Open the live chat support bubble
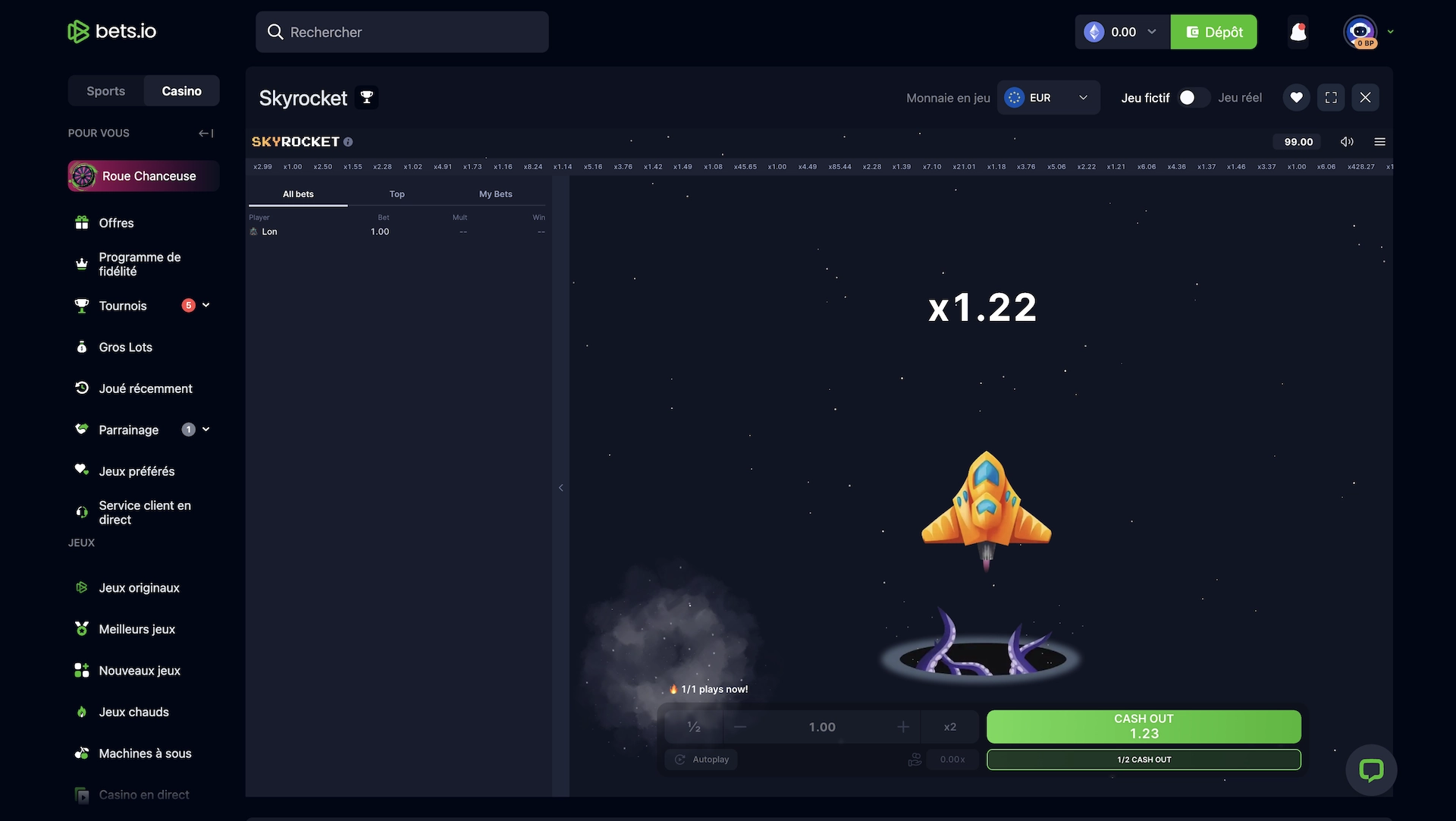1456x821 pixels. coord(1373,769)
